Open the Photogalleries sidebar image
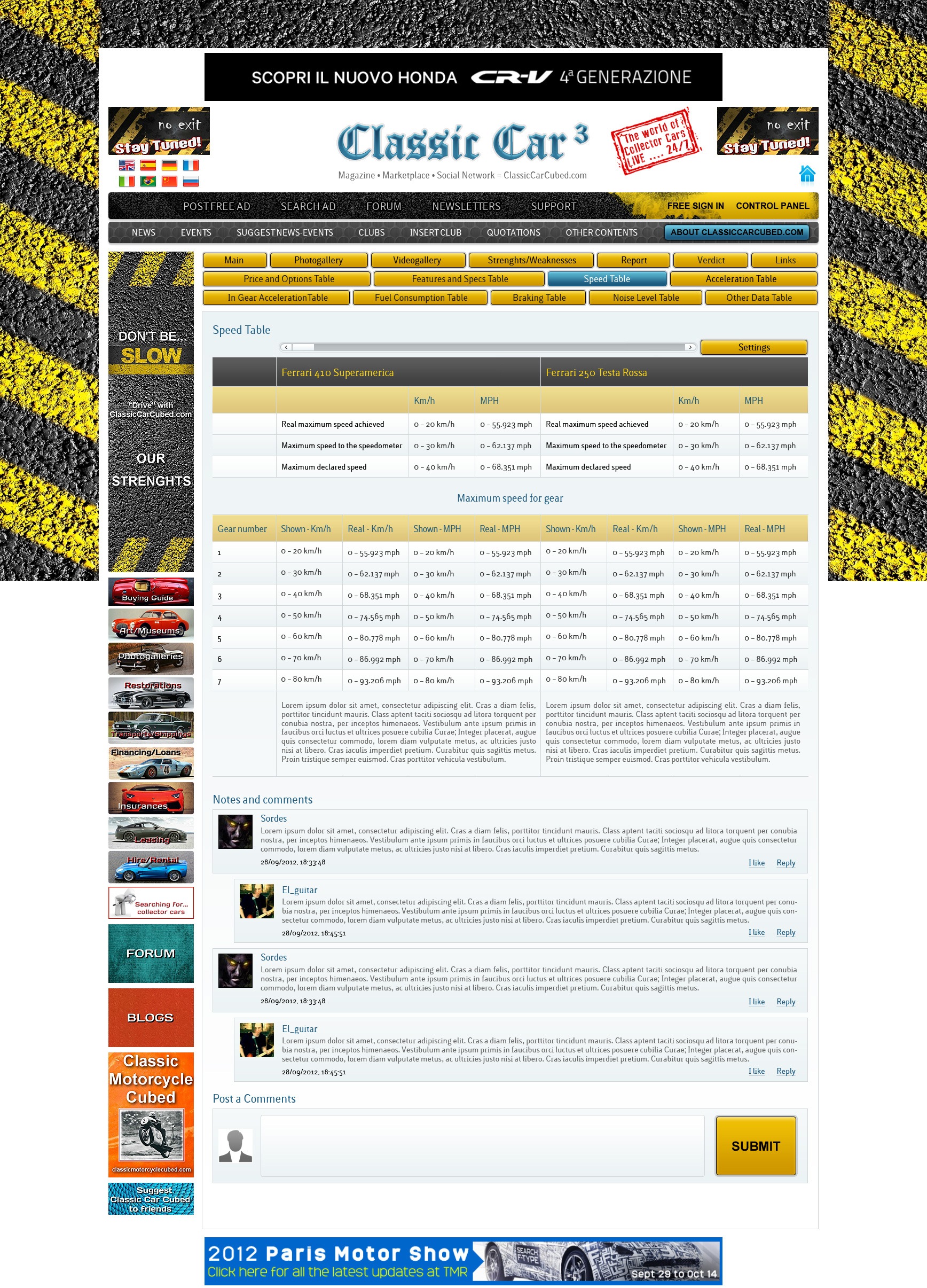This screenshot has width=927, height=1288. [151, 658]
